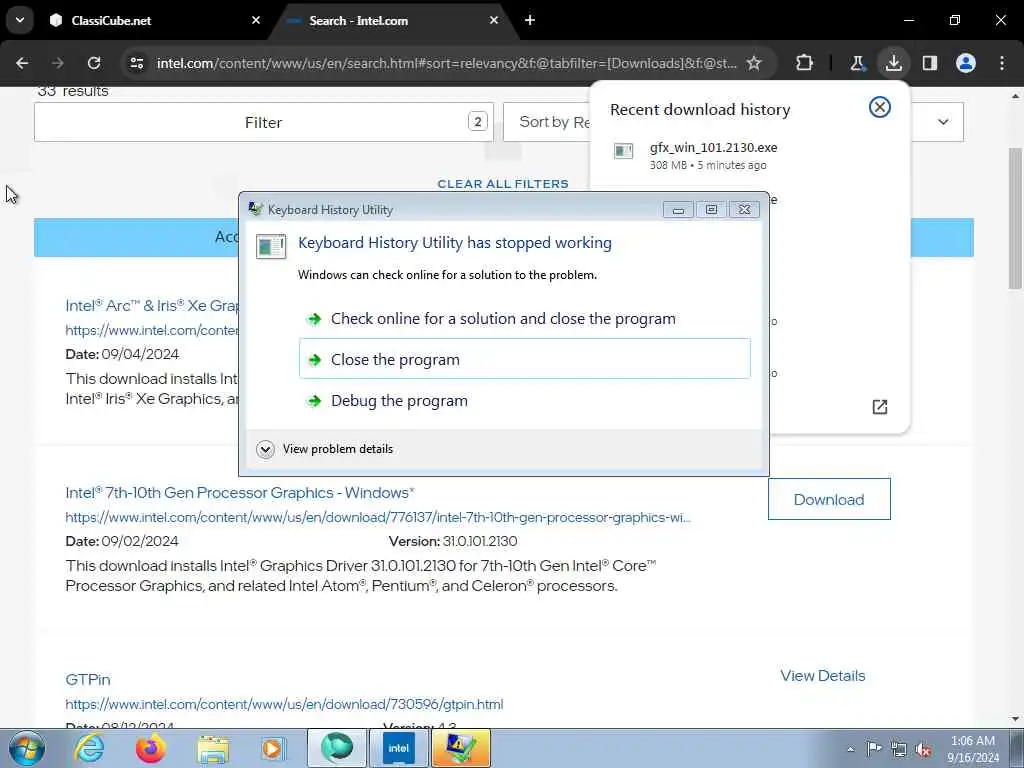The image size is (1024, 768).
Task: Switch to the green-globe browser taskbar icon
Action: (336, 748)
